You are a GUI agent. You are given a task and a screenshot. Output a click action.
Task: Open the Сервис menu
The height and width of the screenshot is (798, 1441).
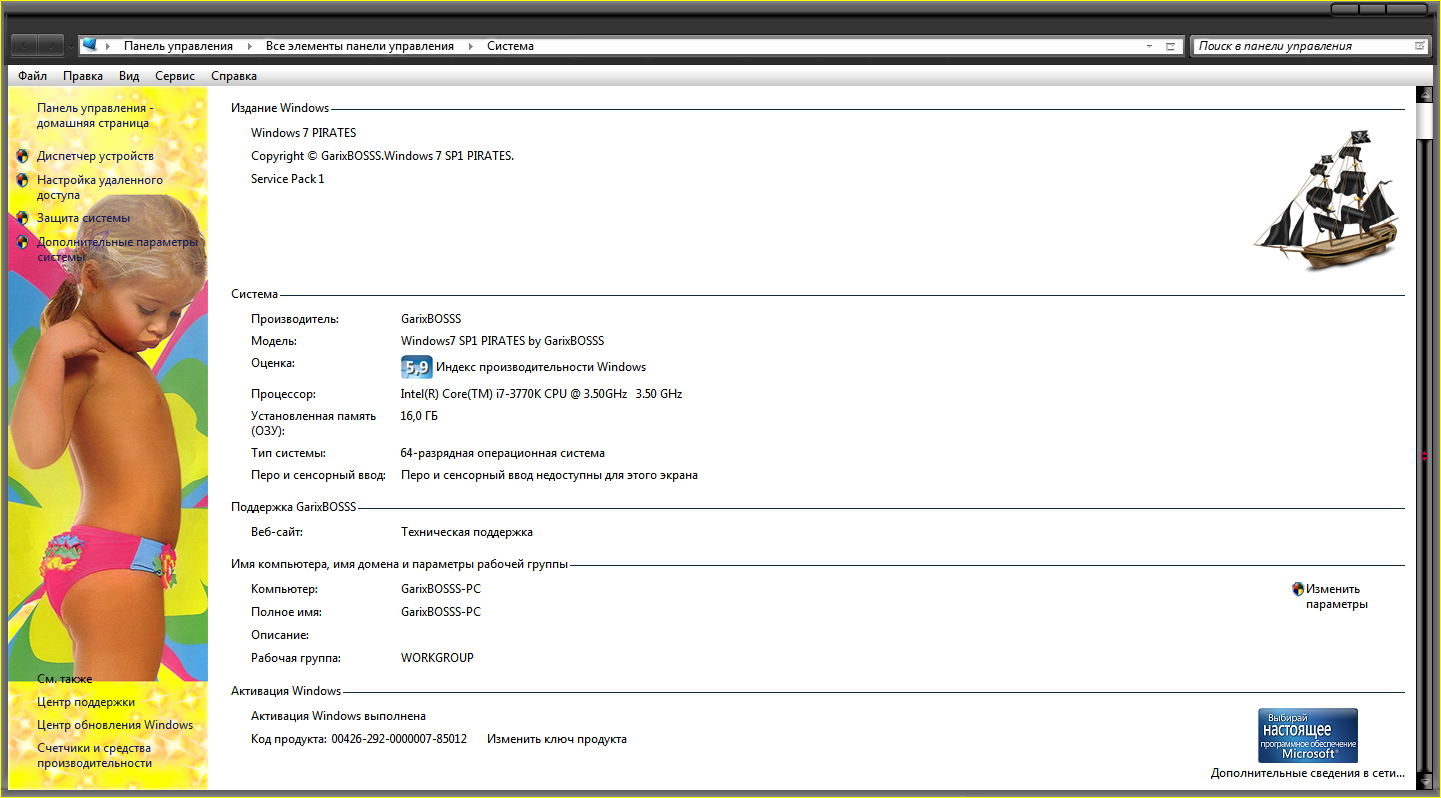click(x=175, y=76)
